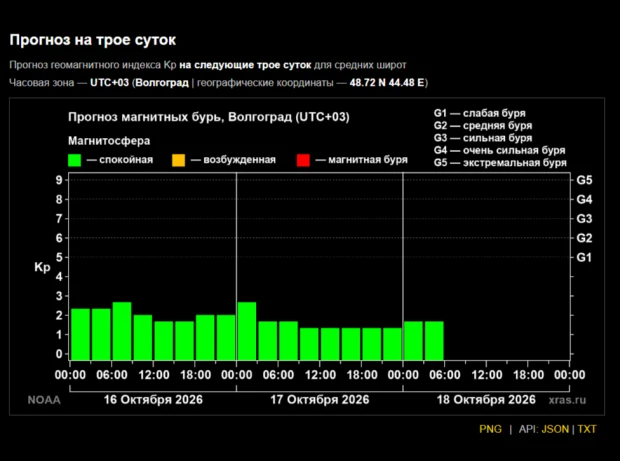Open the PNG export link
The height and width of the screenshot is (461, 620).
(490, 429)
